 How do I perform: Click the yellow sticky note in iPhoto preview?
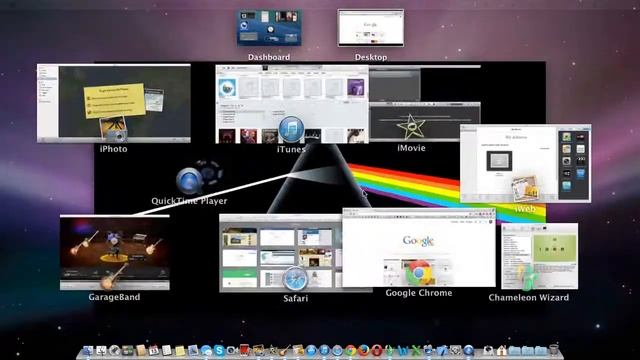coord(115,100)
